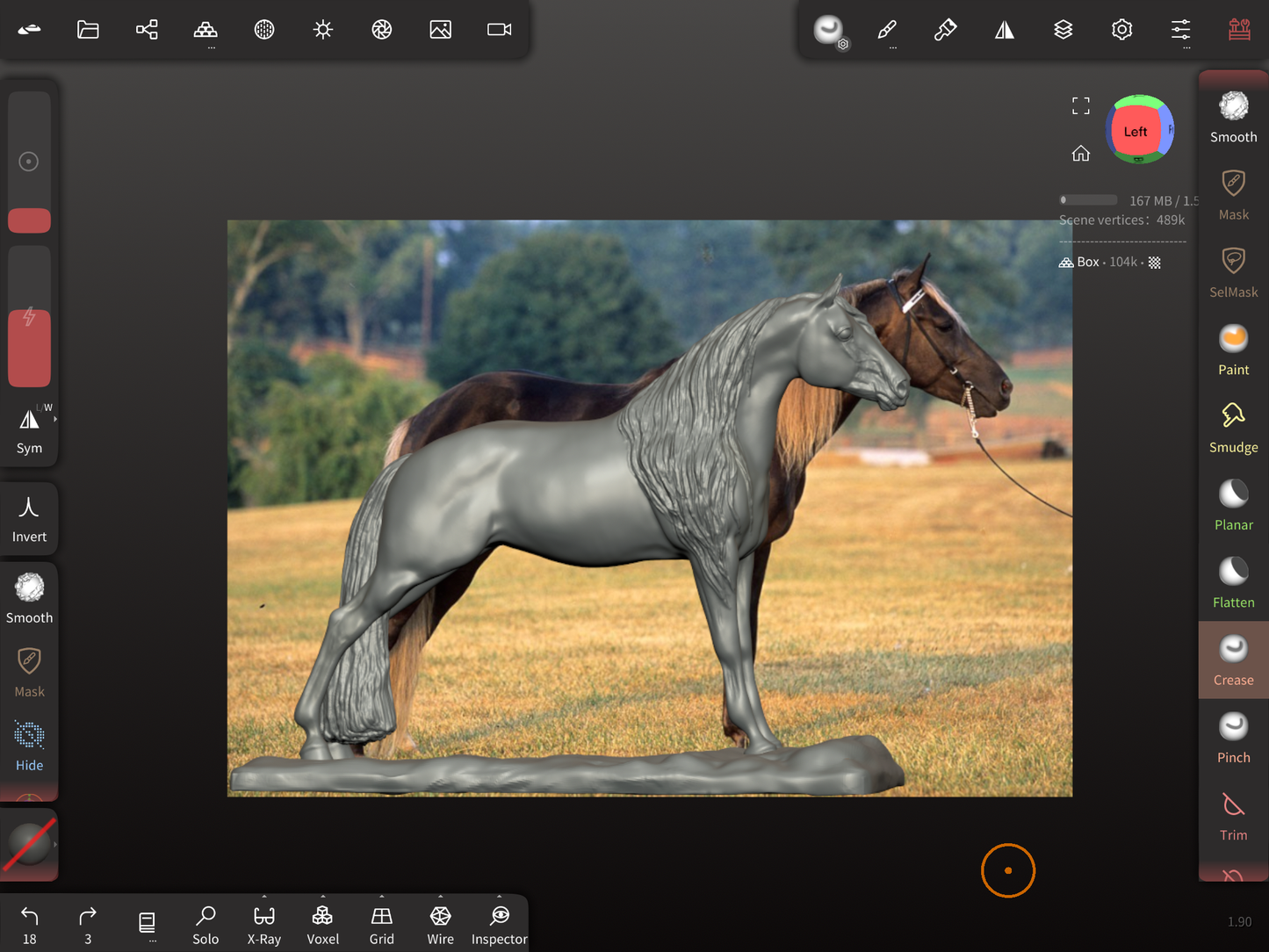Select the Planar brush

1233,505
